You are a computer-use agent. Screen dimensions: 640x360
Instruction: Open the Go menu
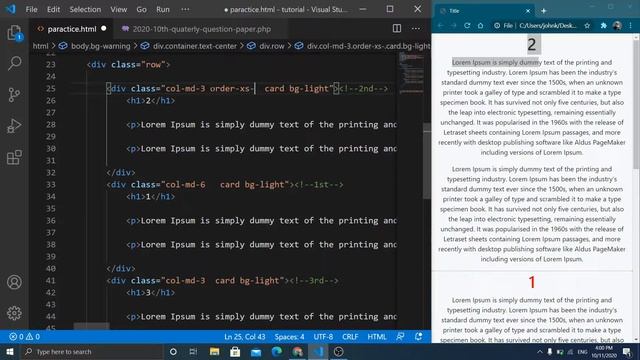pyautogui.click(x=141, y=9)
